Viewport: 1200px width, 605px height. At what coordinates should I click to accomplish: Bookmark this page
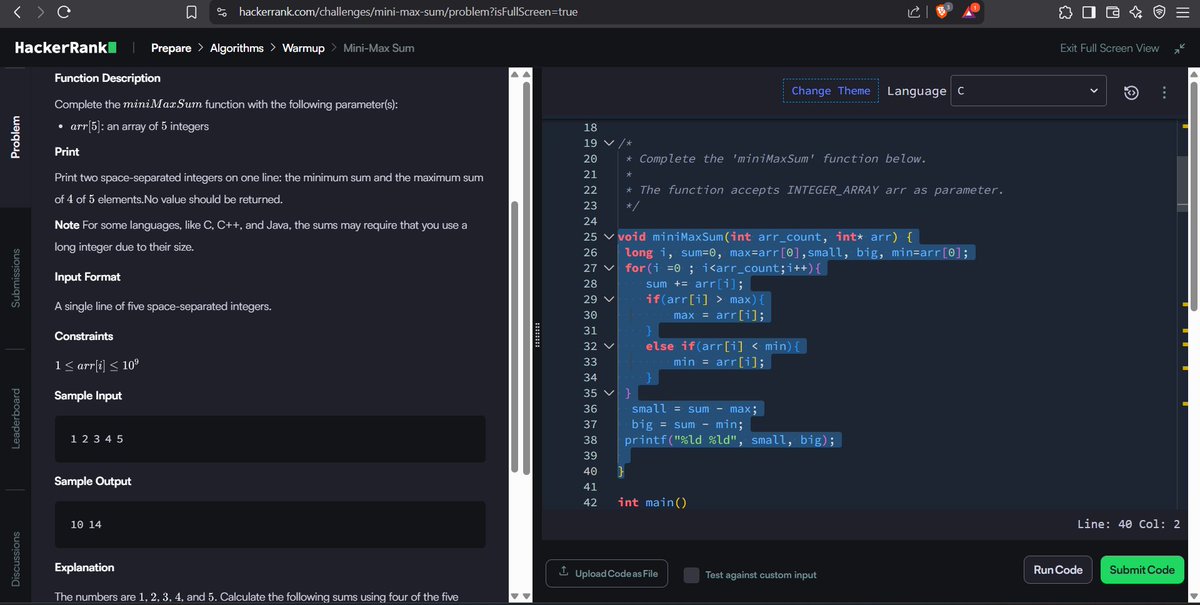191,11
